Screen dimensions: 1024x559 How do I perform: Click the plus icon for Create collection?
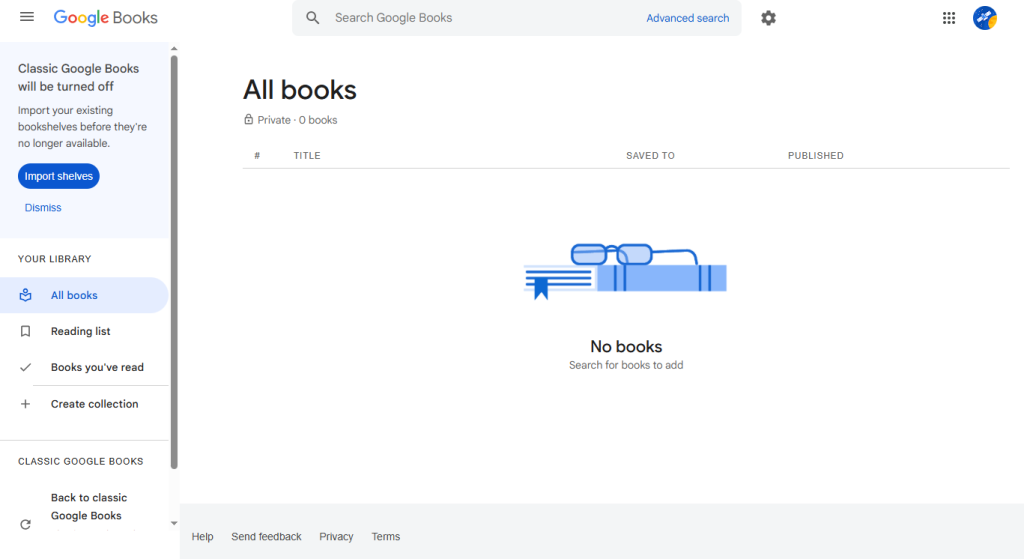(25, 404)
